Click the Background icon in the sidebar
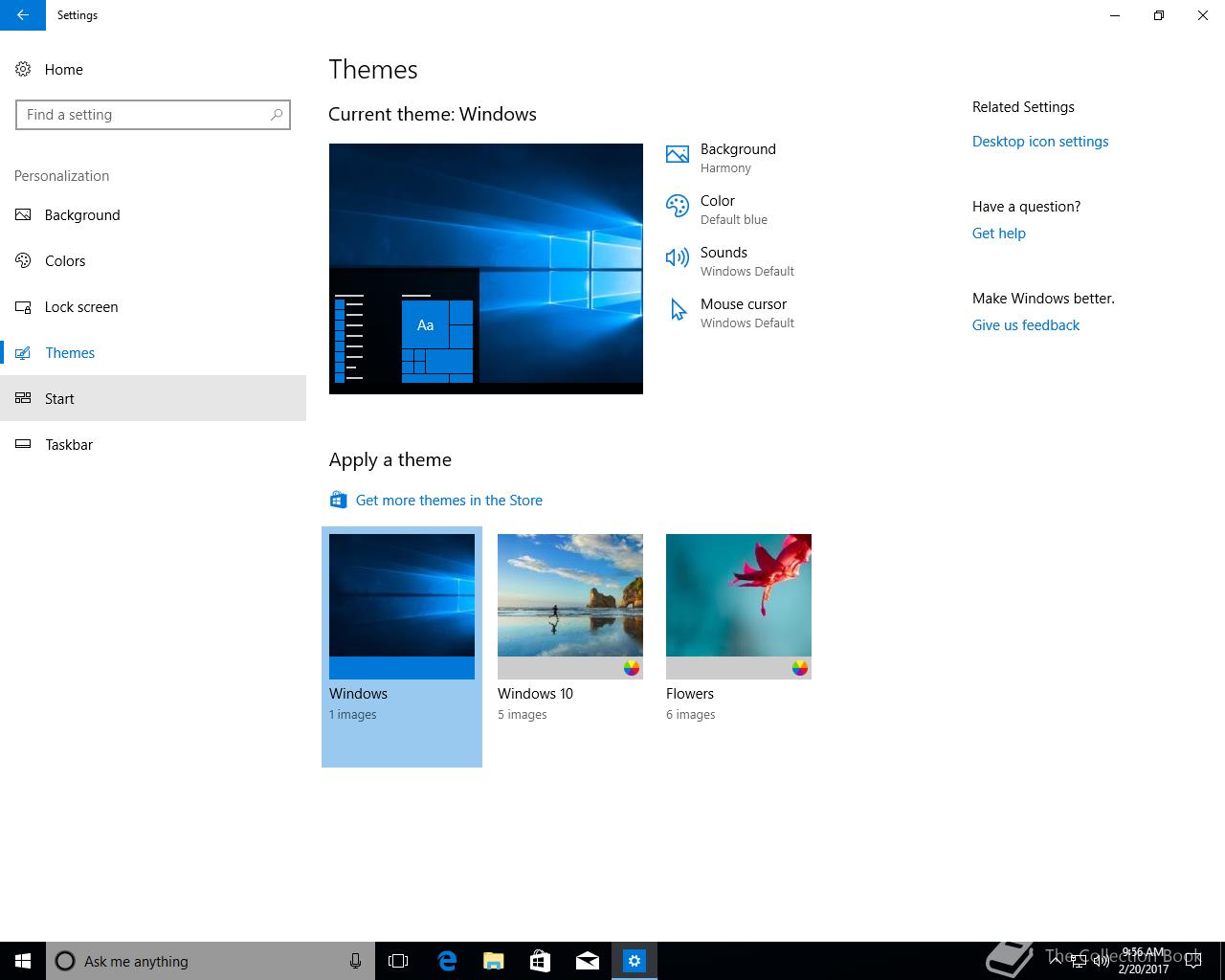This screenshot has width=1225, height=980. pos(23,214)
